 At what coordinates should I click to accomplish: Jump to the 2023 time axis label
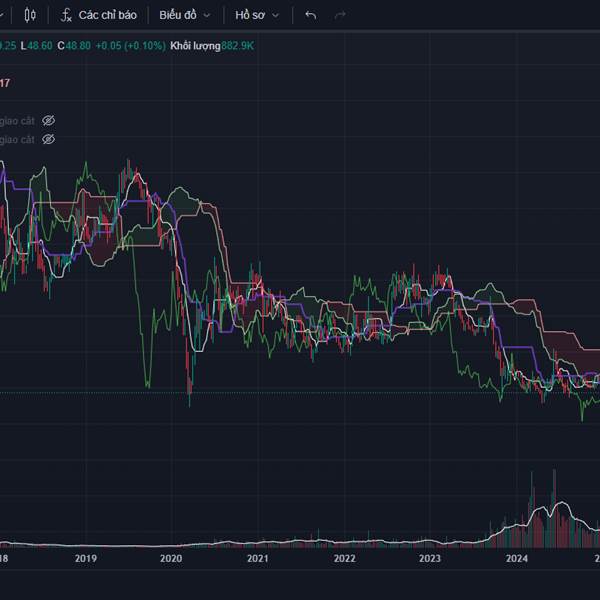(430, 559)
